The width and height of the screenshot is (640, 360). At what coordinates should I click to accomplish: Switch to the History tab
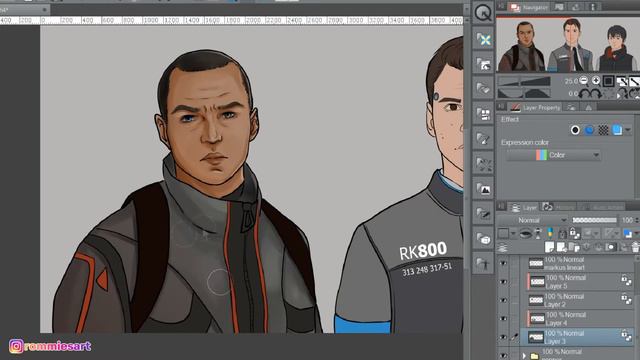tap(559, 207)
